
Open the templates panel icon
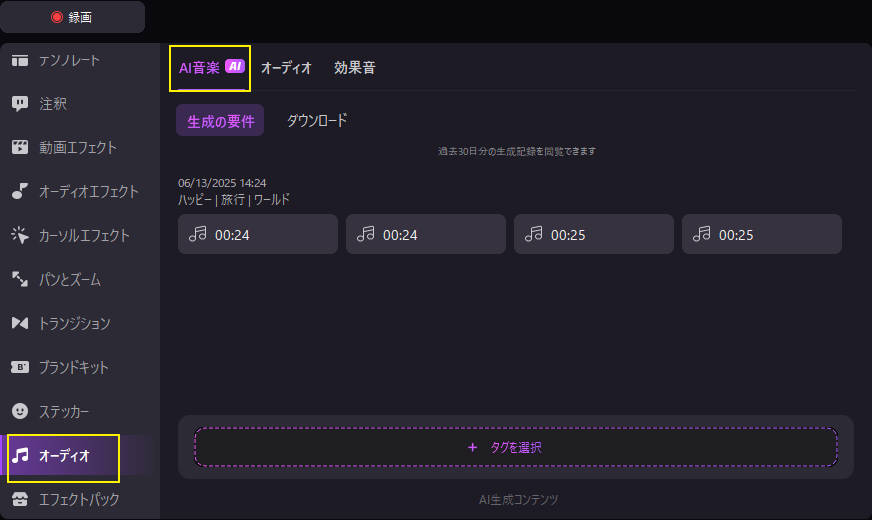click(x=20, y=60)
